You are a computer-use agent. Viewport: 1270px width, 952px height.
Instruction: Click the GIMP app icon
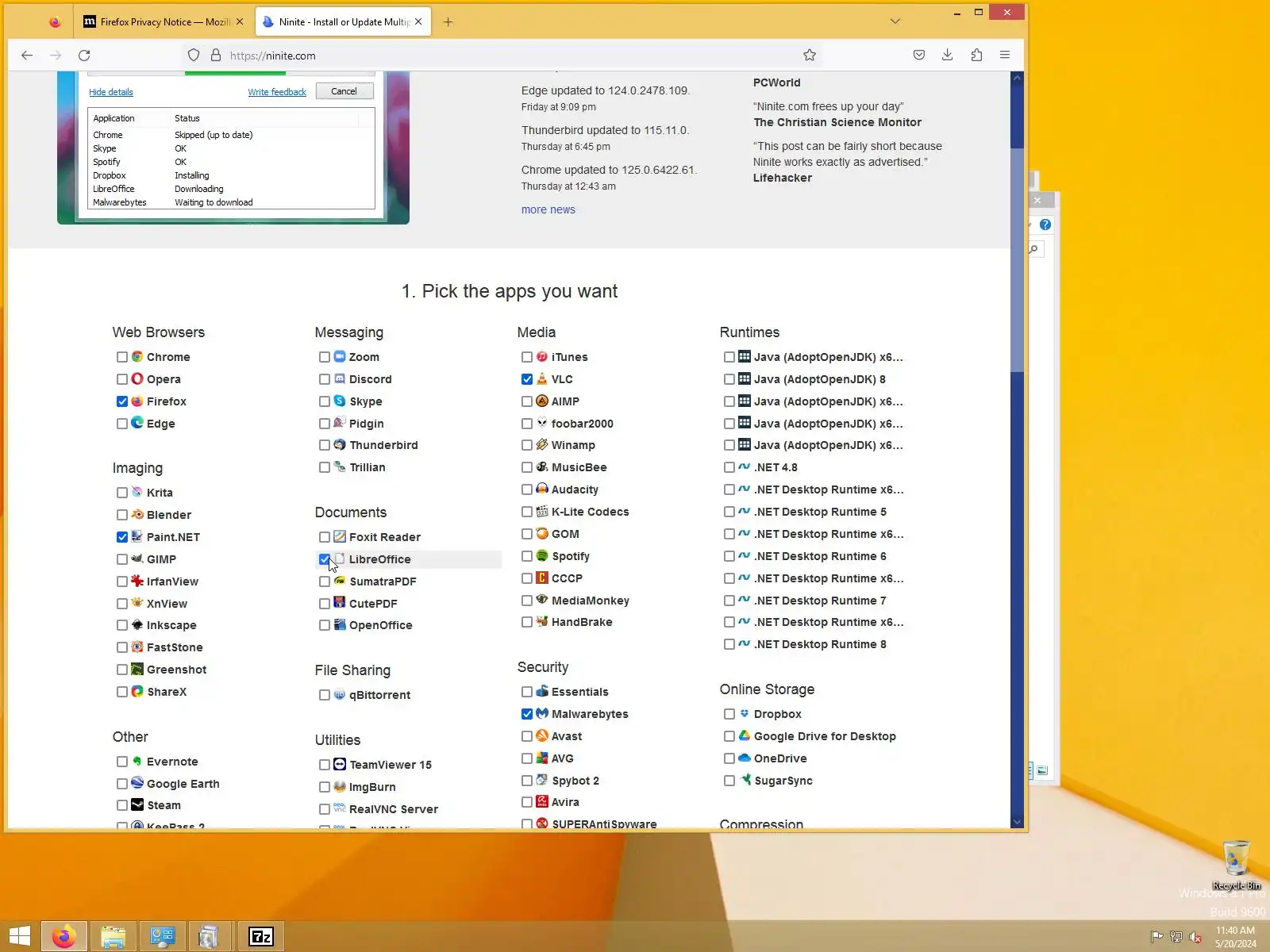point(137,559)
